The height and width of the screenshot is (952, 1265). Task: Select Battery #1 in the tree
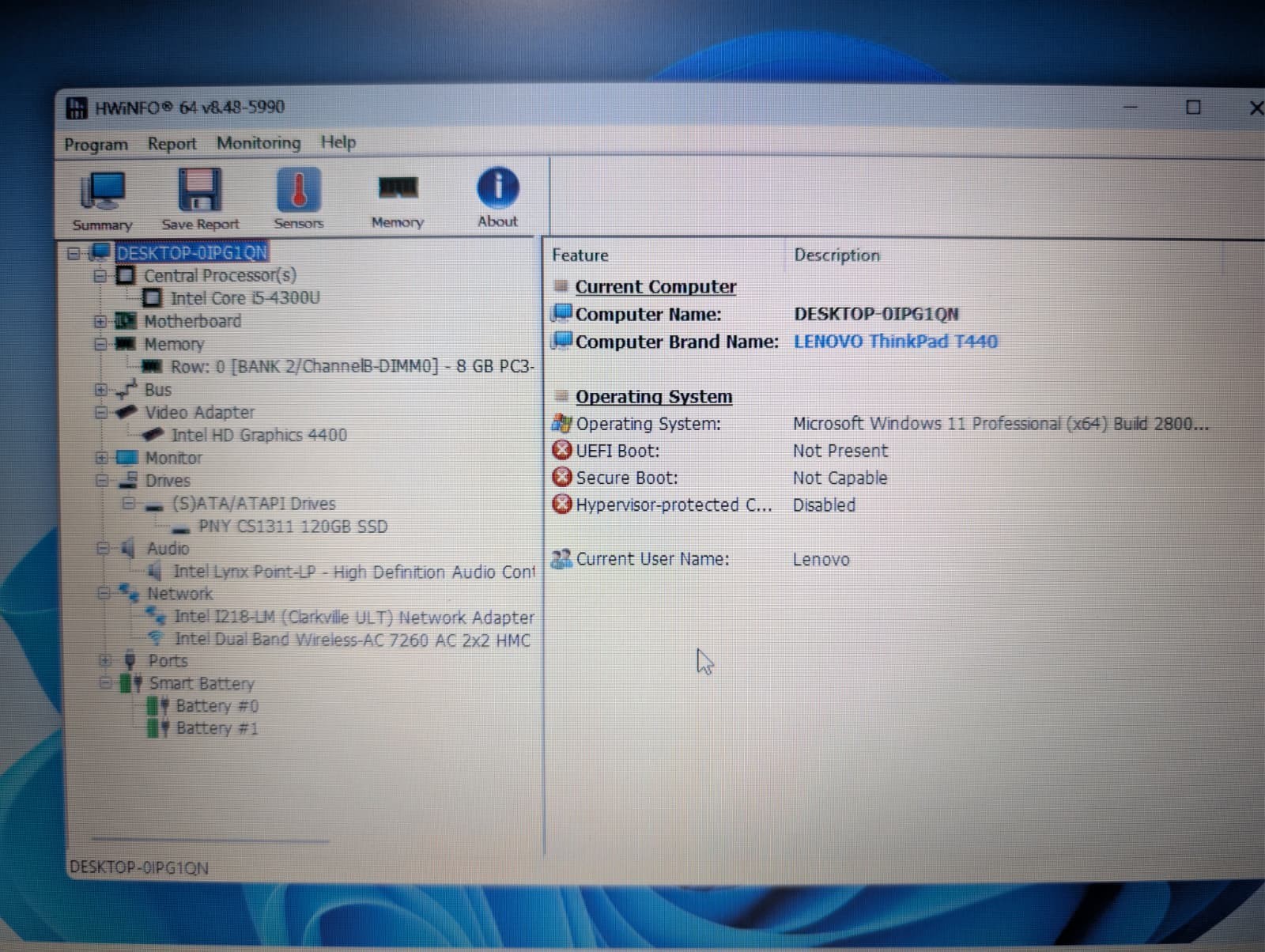(x=217, y=728)
